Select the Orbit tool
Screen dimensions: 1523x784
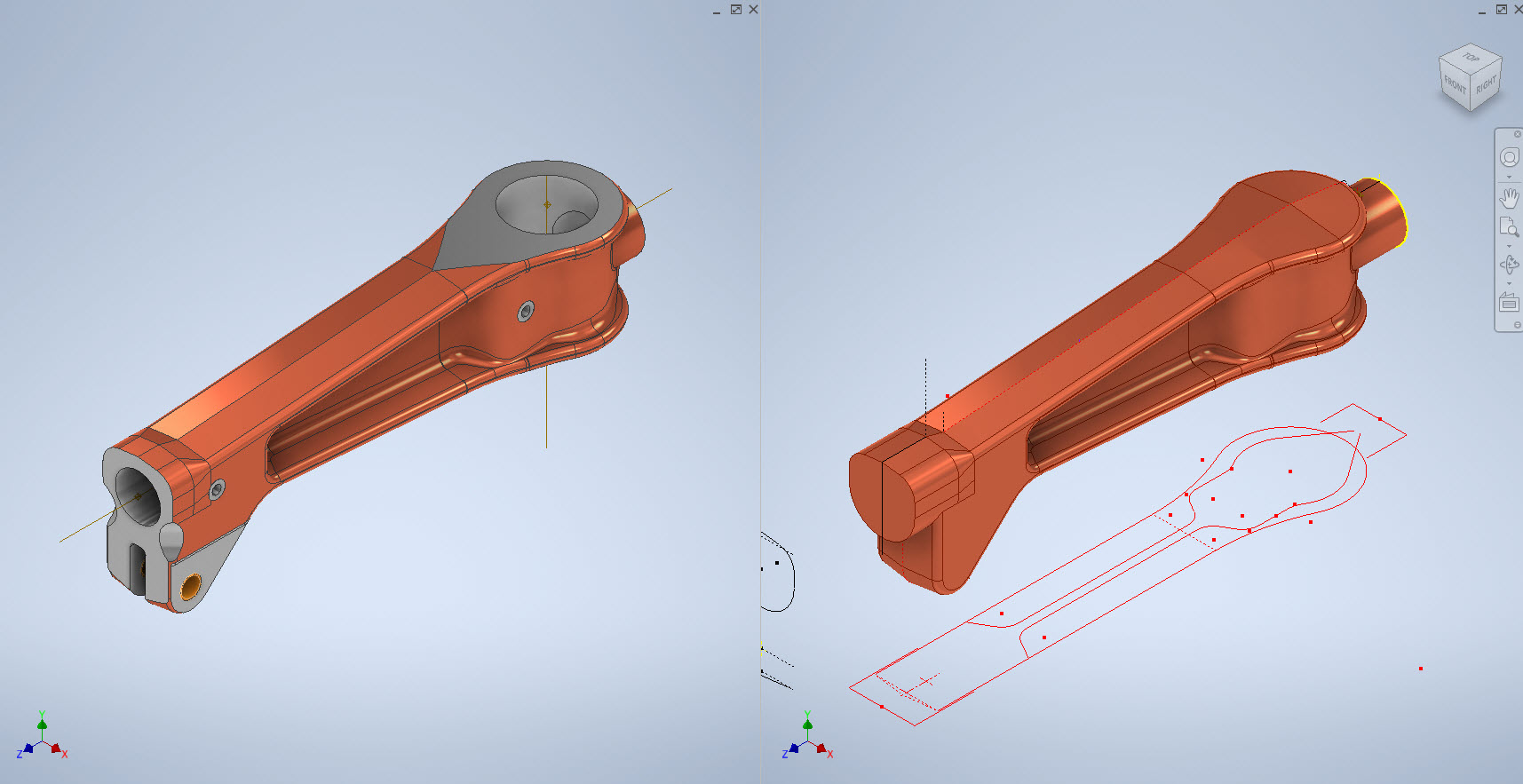[1509, 265]
